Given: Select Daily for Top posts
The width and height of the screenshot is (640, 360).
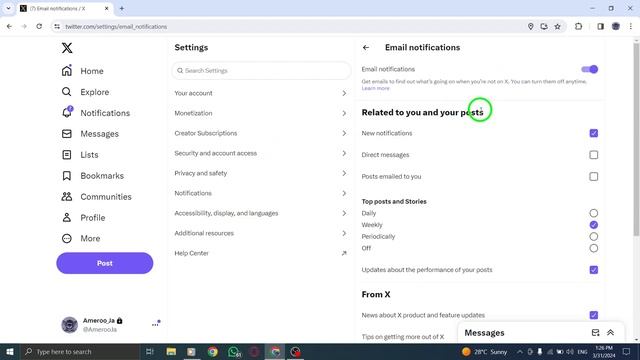Looking at the screenshot, I should point(593,213).
